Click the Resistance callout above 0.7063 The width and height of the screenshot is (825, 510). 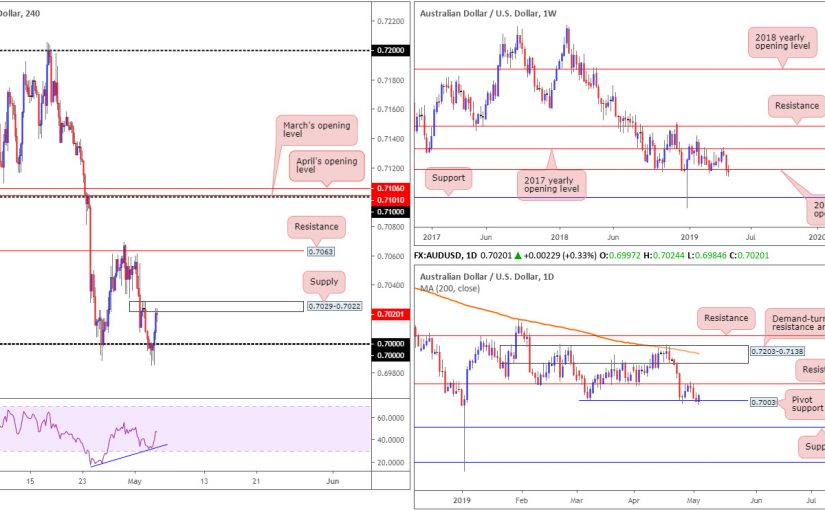316,227
